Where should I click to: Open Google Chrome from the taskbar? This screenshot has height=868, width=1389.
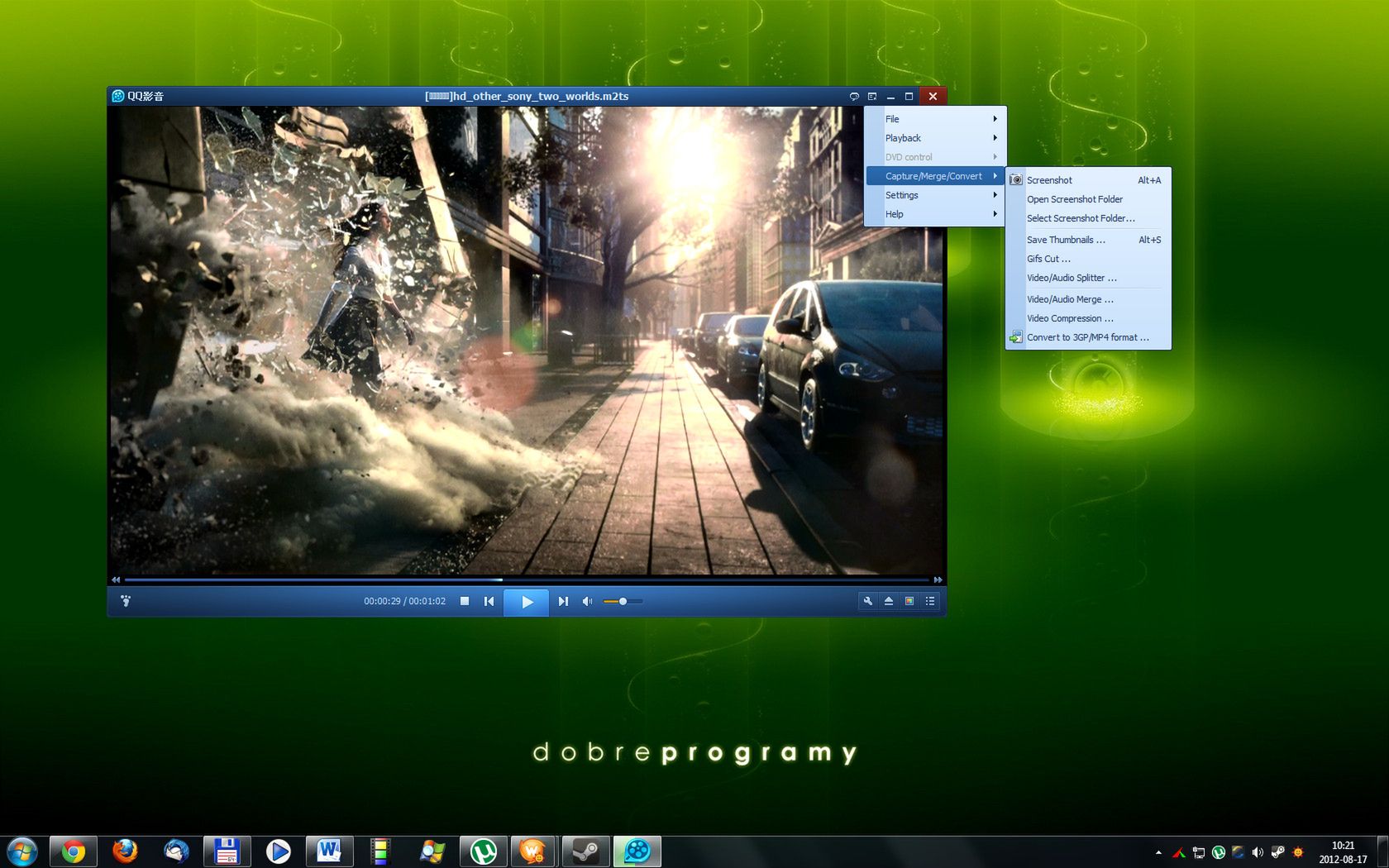tap(74, 851)
